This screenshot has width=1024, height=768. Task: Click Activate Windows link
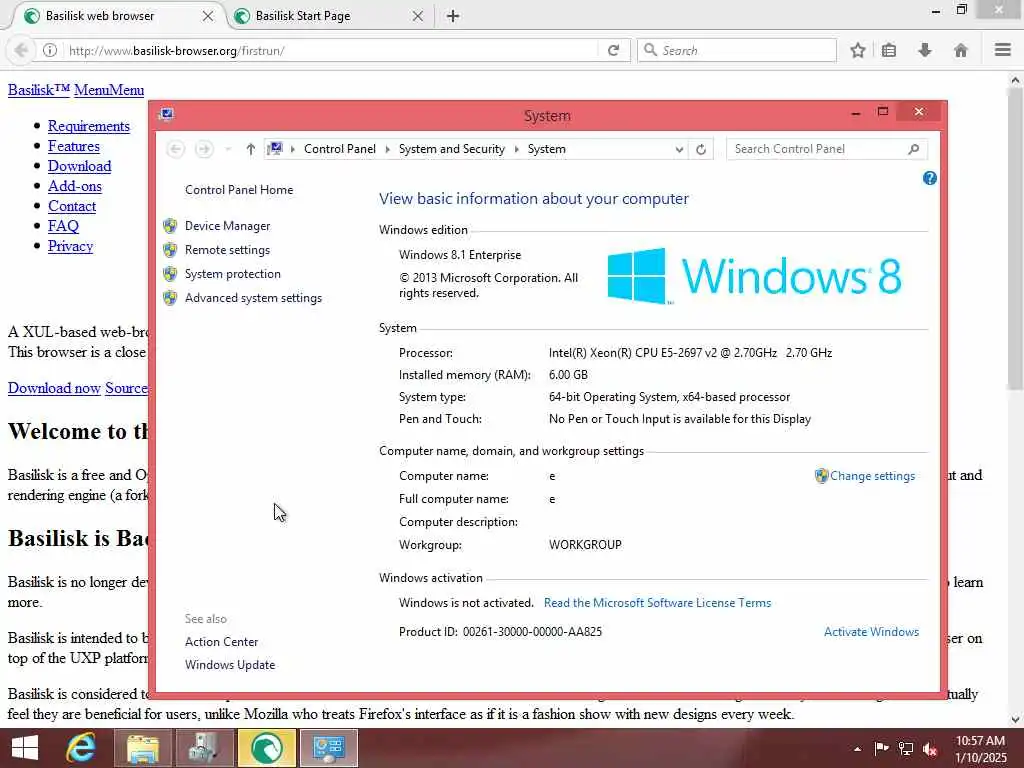[871, 632]
